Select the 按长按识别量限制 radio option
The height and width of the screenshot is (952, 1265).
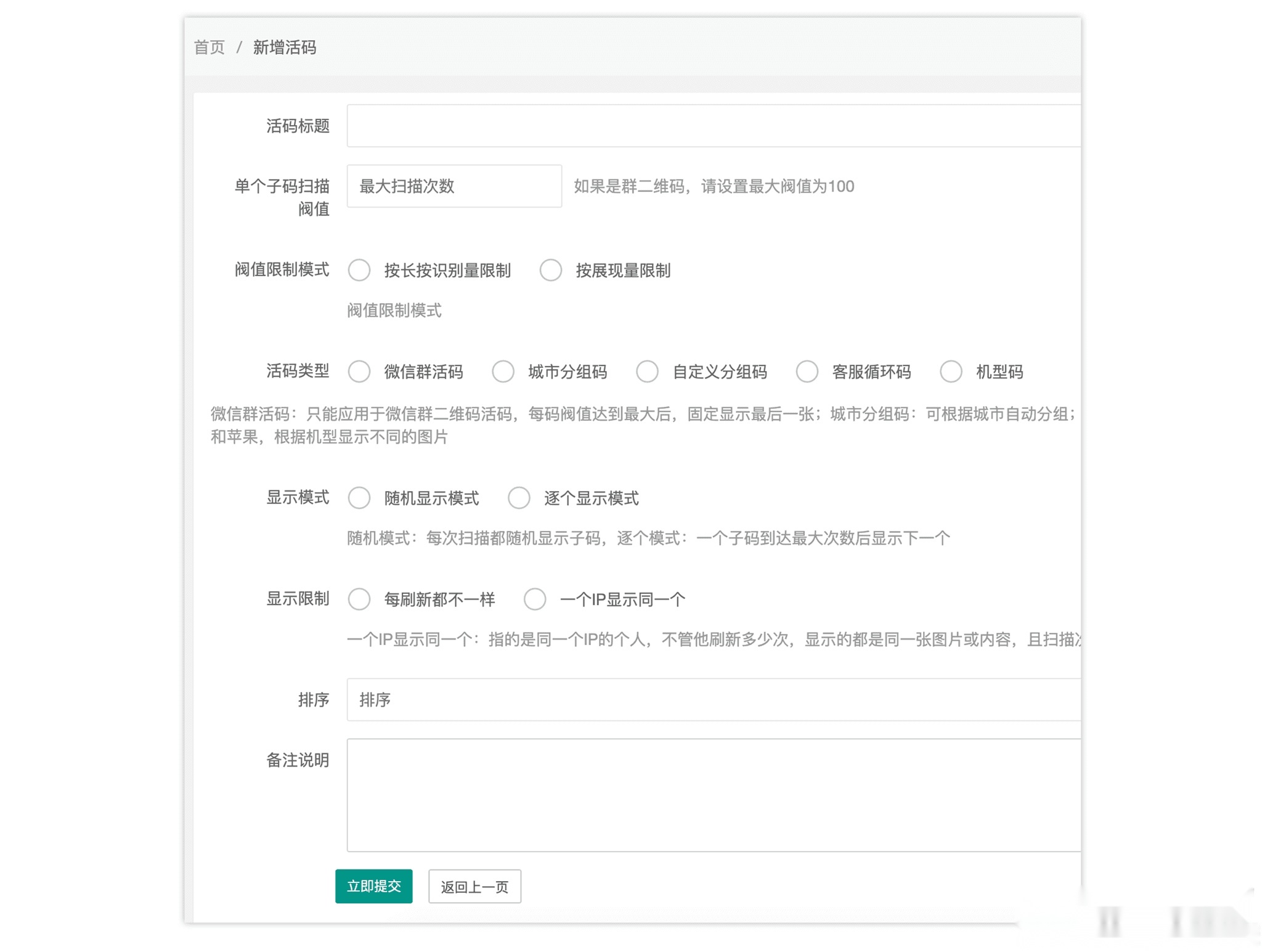360,270
